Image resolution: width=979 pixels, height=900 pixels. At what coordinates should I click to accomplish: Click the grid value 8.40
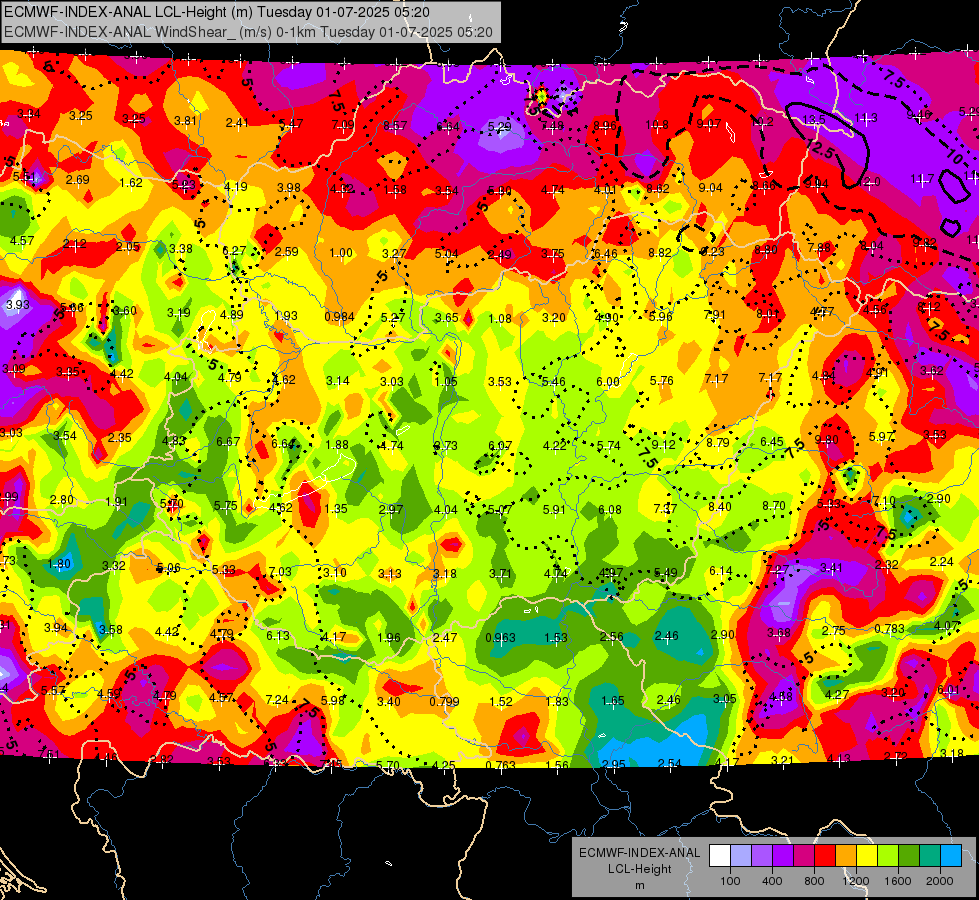[x=719, y=507]
